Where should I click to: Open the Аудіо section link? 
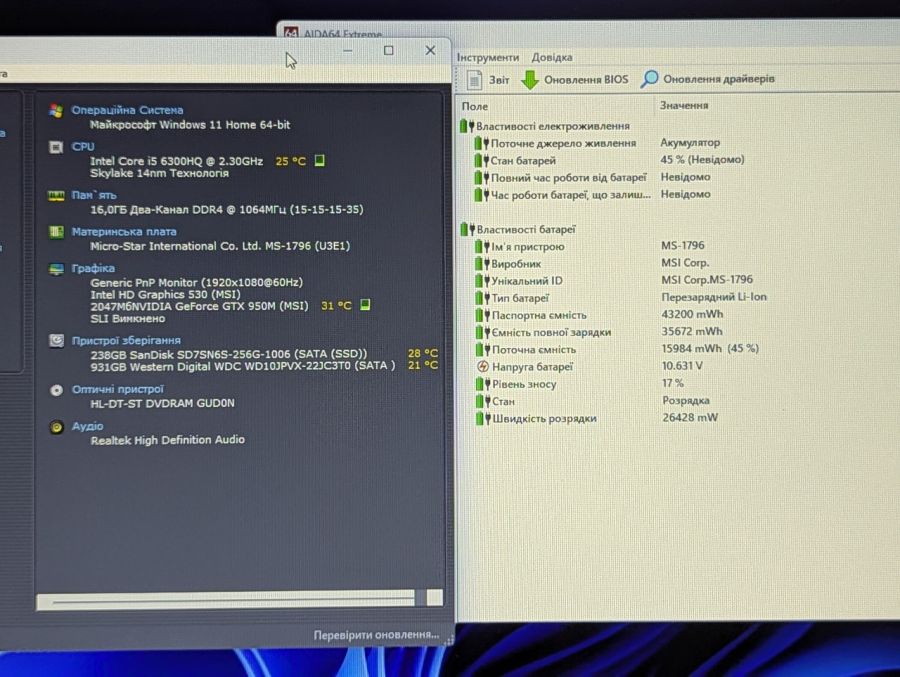[x=87, y=426]
